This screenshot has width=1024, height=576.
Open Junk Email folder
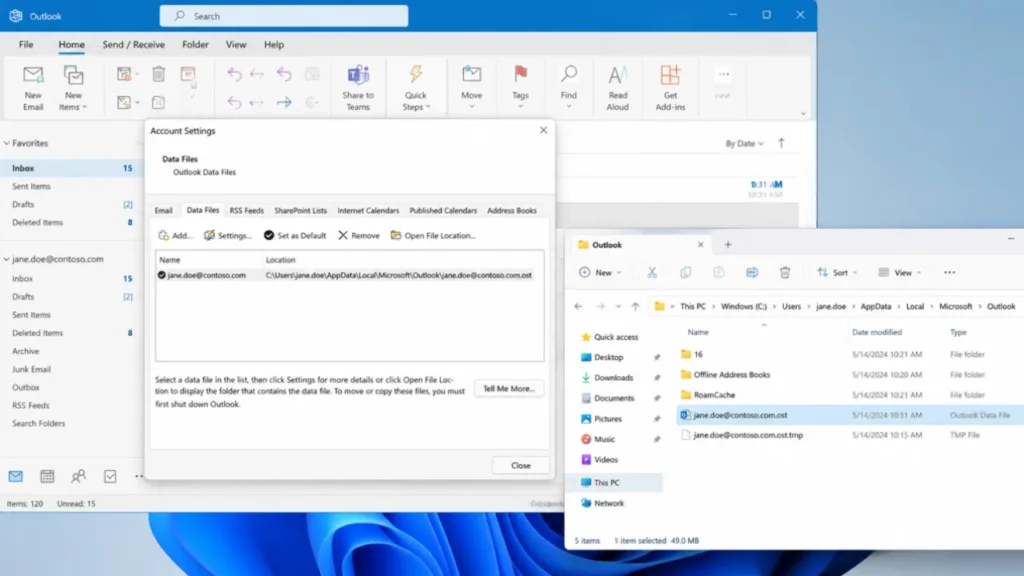31,369
